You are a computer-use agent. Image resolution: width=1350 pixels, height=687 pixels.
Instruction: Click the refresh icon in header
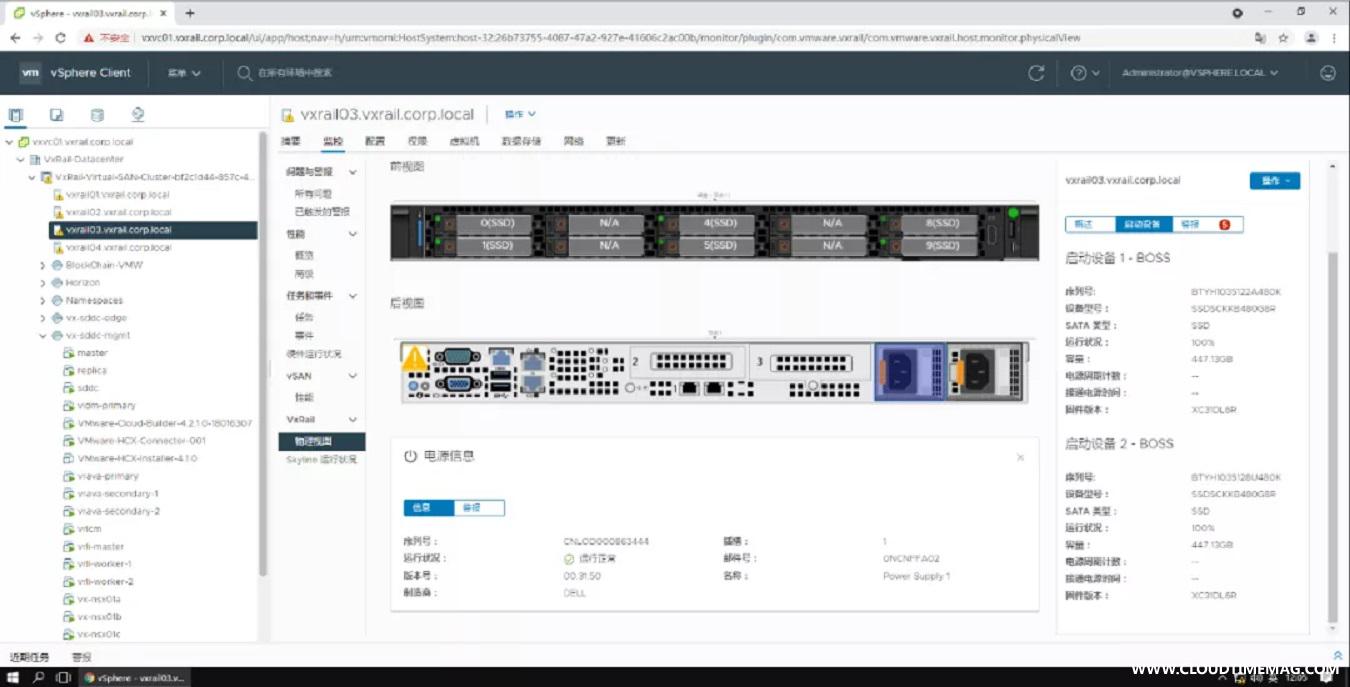[1036, 73]
